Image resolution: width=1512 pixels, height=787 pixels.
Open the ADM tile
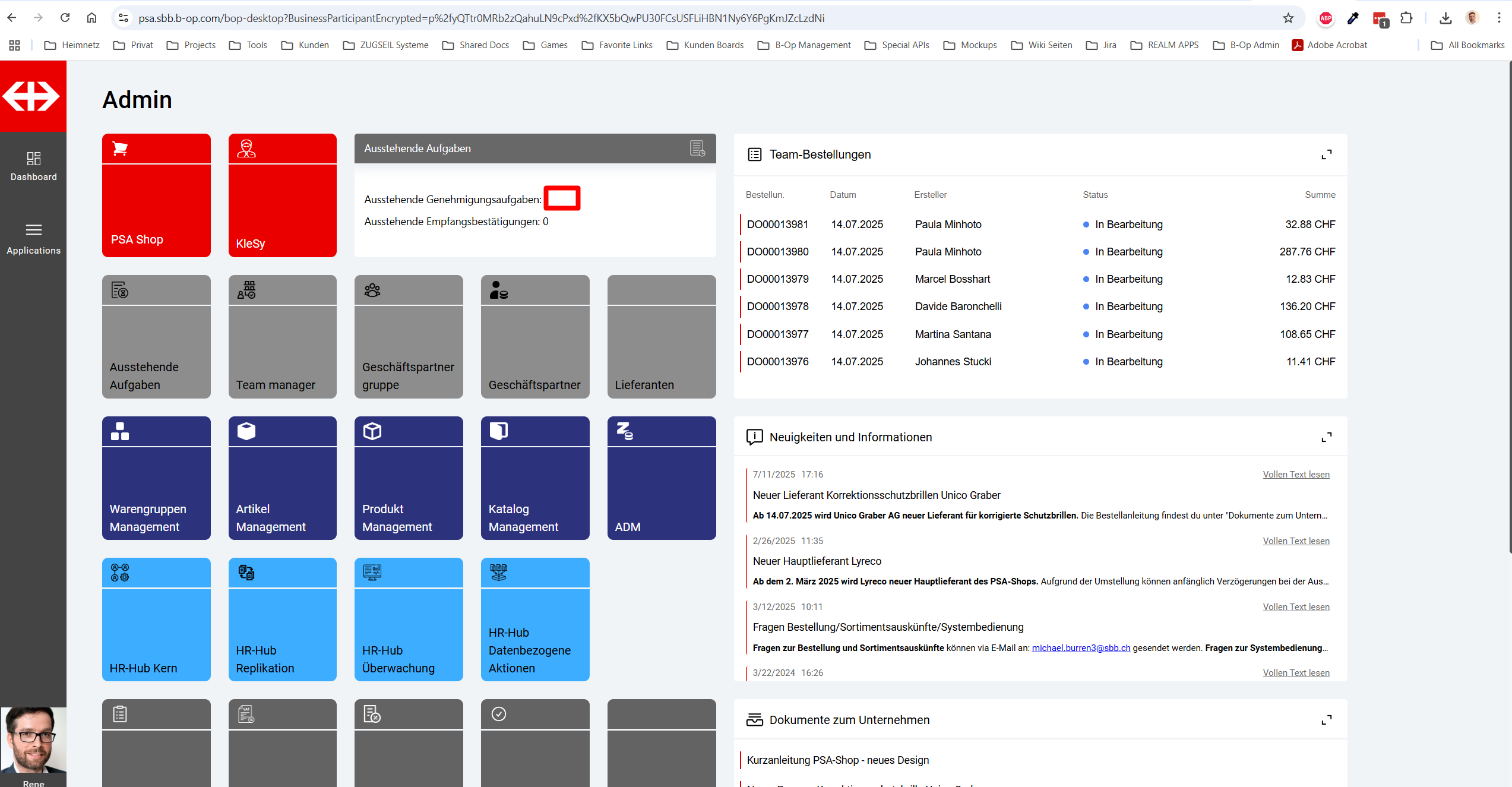point(661,478)
